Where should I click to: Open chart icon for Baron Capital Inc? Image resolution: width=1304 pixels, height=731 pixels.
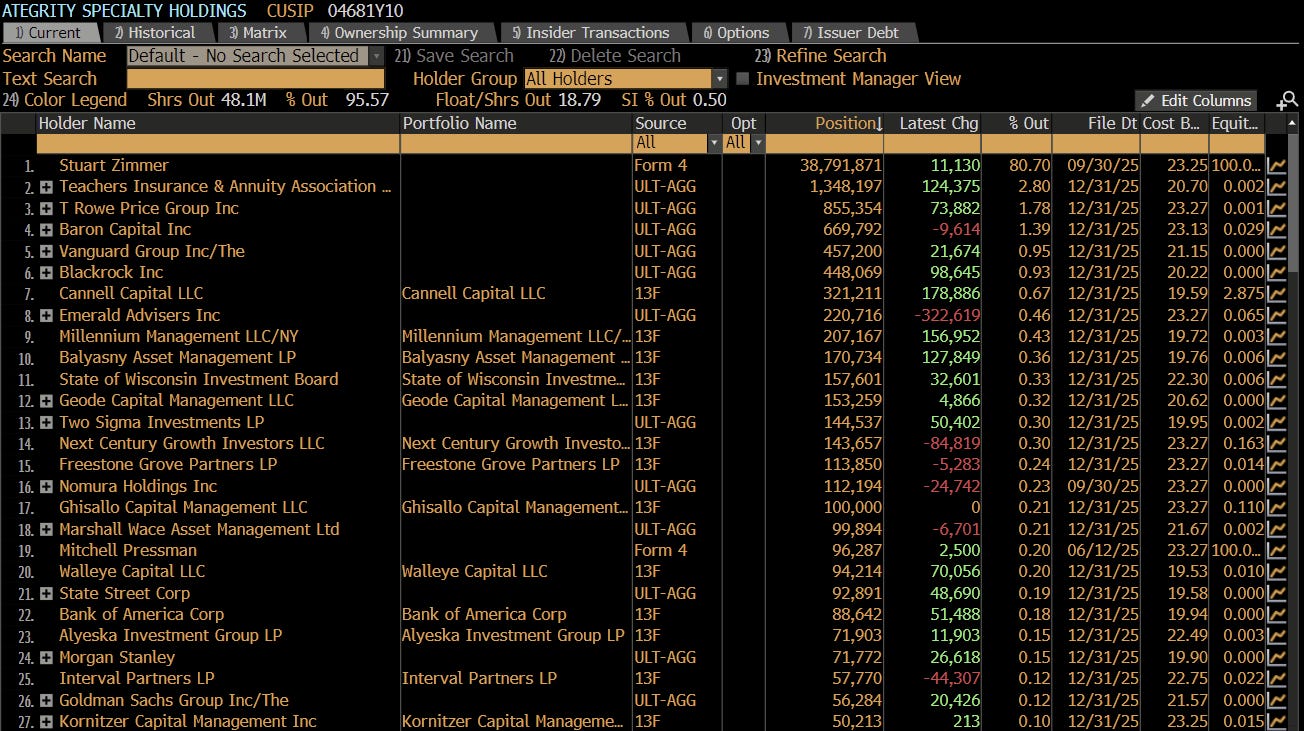(1277, 230)
